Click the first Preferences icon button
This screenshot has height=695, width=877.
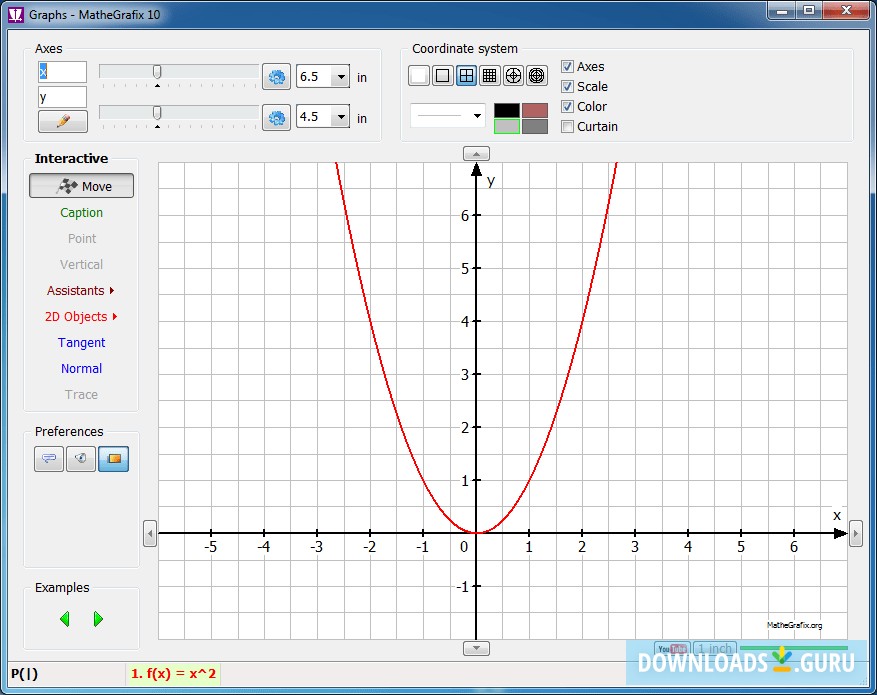(x=49, y=459)
